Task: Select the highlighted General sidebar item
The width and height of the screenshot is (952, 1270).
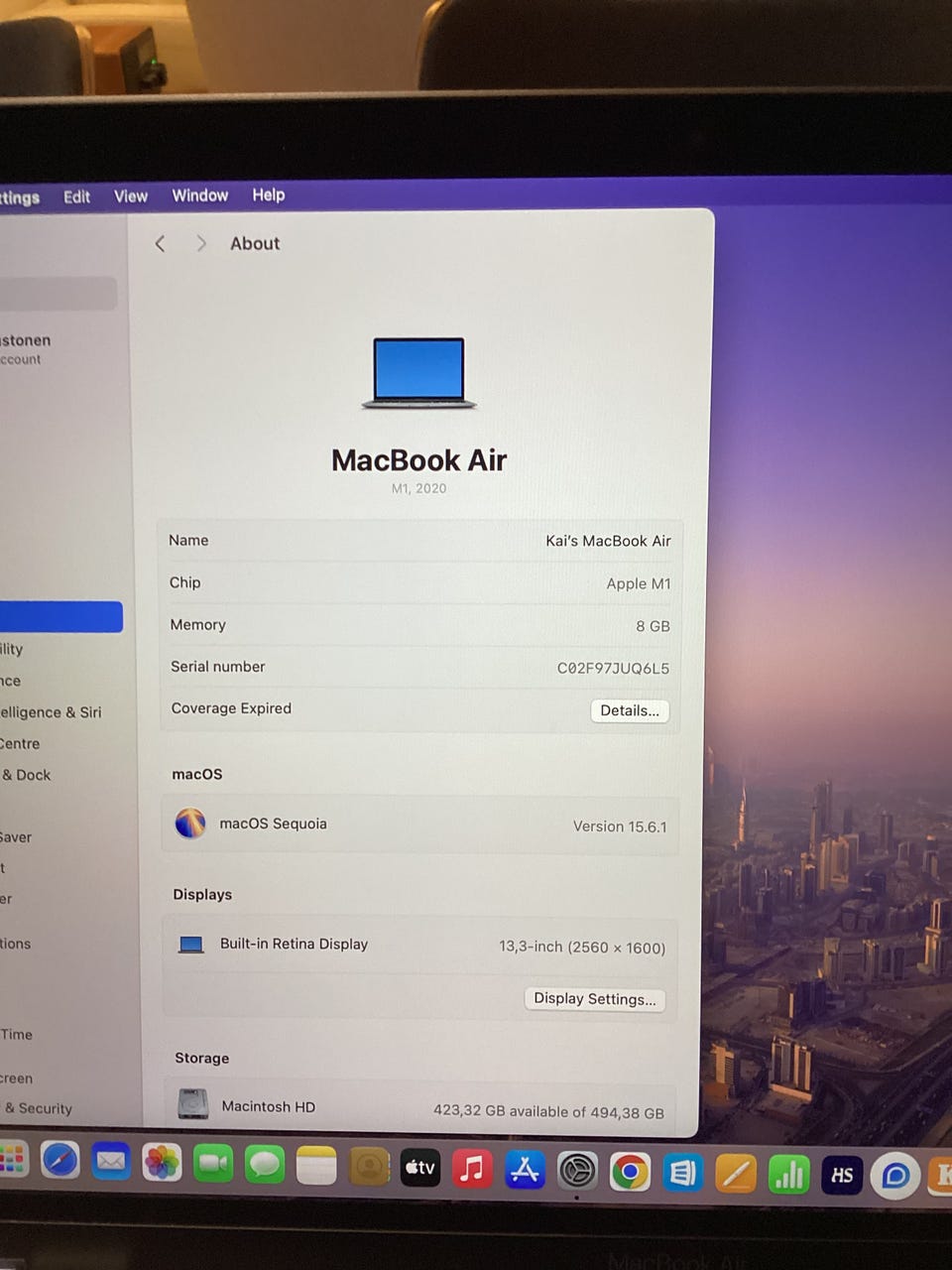Action: (x=60, y=616)
